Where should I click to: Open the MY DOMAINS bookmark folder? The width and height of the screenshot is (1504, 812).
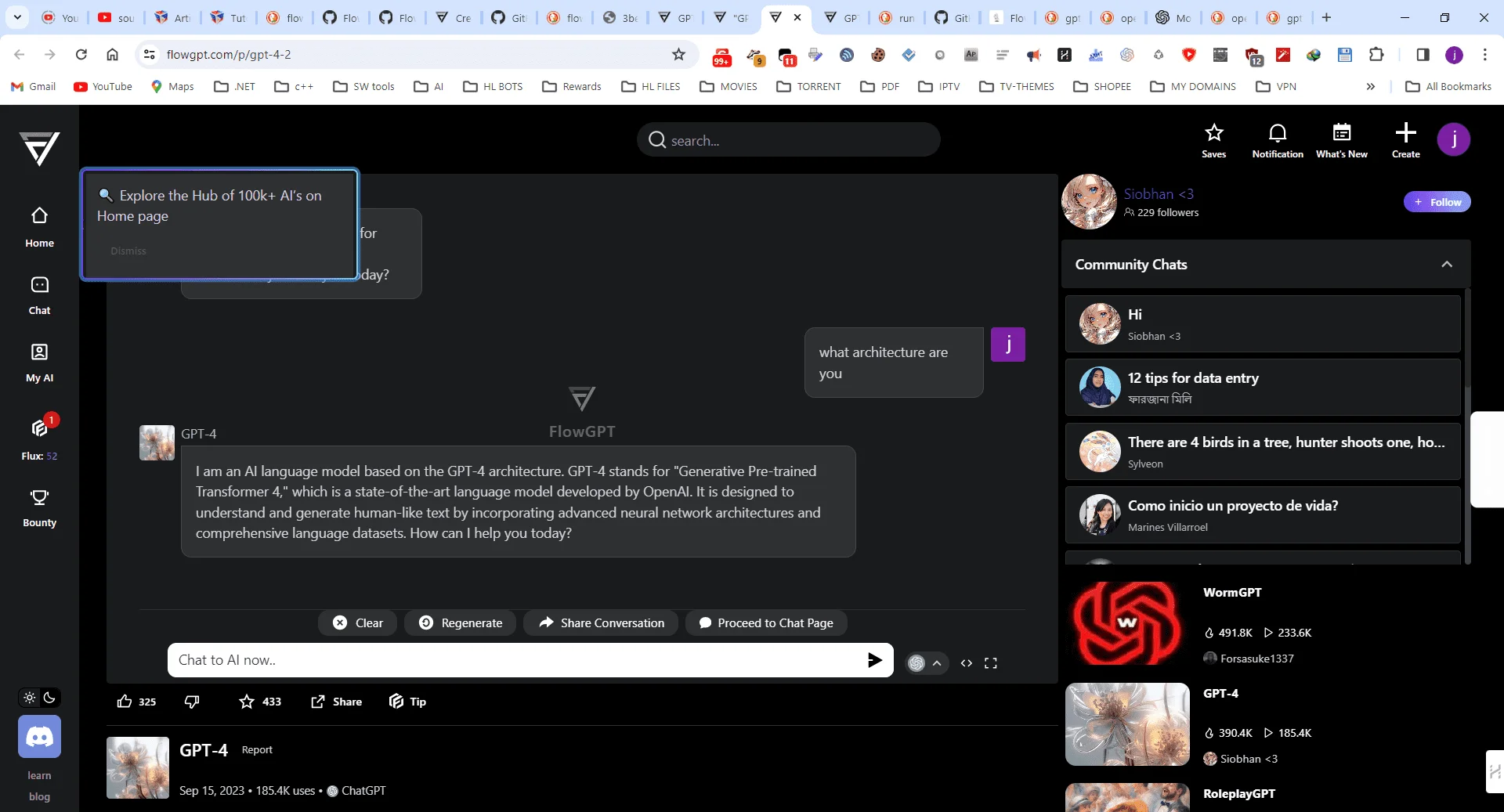(x=1193, y=87)
